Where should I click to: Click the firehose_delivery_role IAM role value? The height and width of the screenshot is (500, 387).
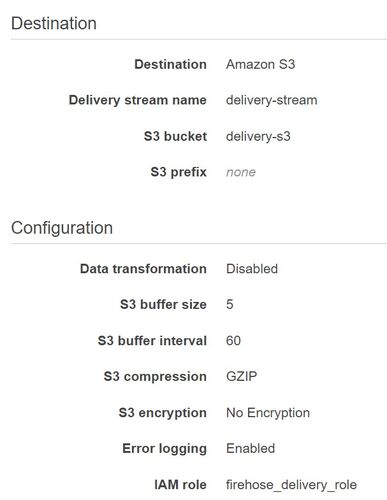pyautogui.click(x=291, y=485)
